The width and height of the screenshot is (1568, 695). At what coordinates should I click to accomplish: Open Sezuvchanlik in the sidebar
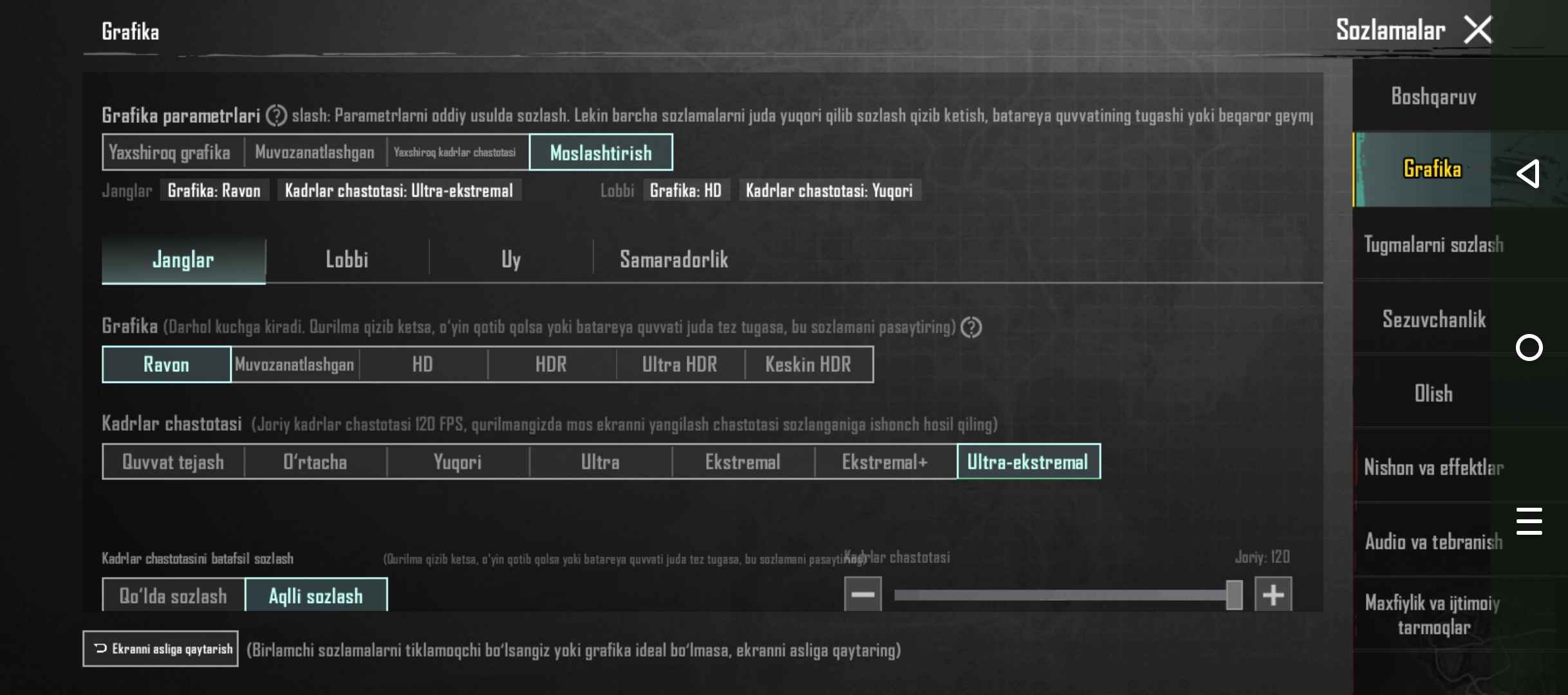1433,319
